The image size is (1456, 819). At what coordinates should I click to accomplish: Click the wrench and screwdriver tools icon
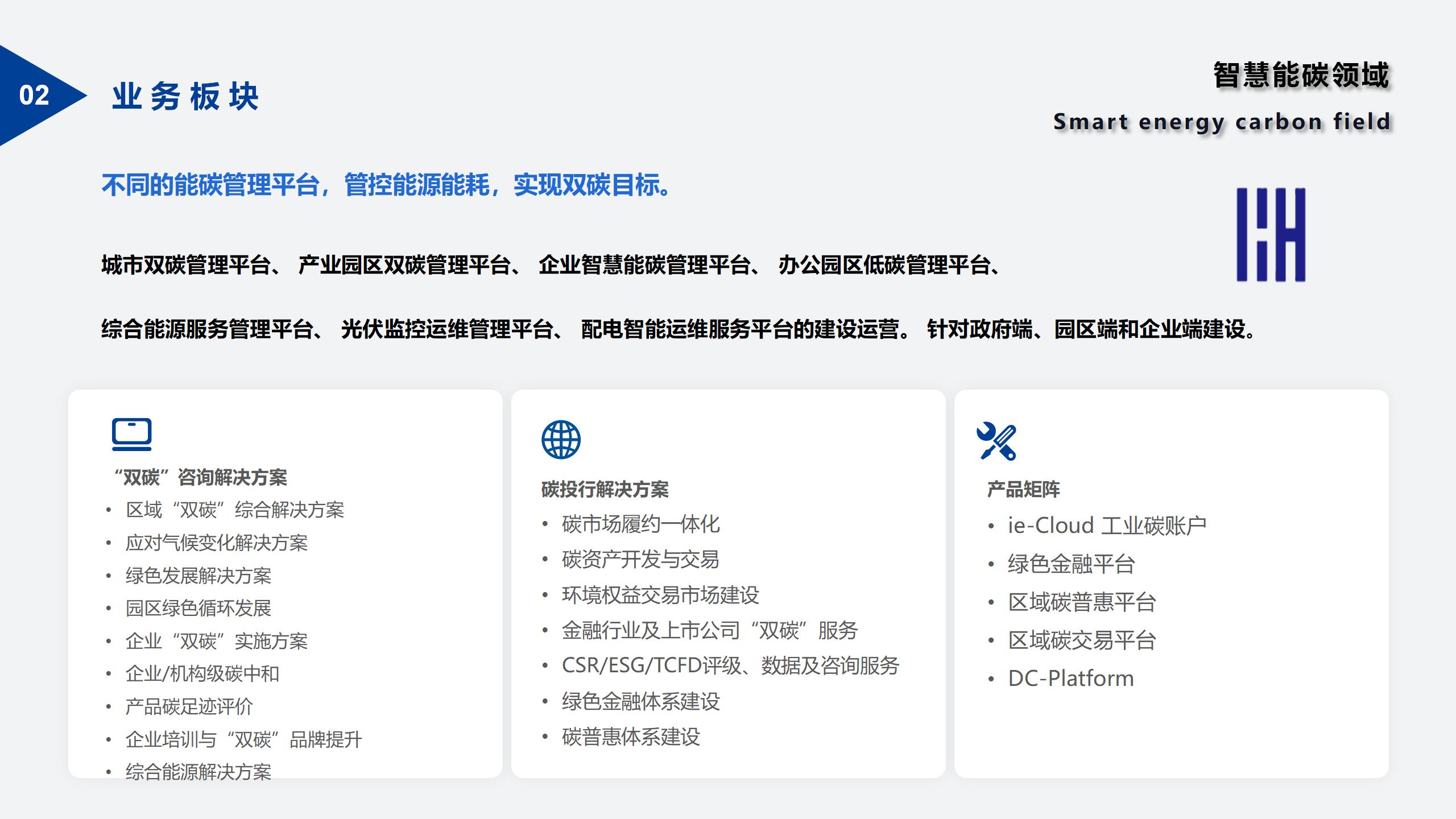click(996, 441)
